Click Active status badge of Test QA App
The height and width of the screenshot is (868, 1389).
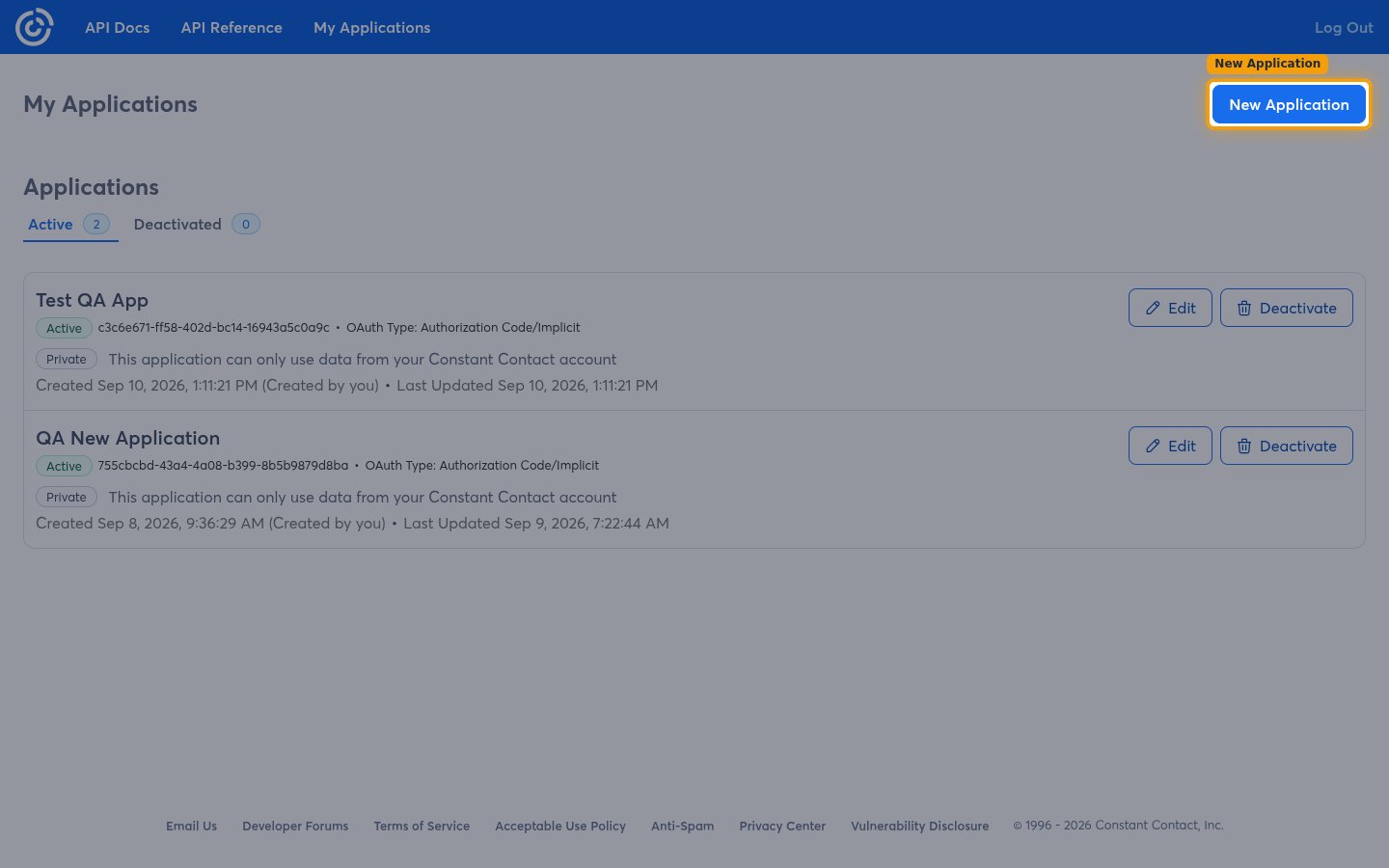tap(64, 328)
